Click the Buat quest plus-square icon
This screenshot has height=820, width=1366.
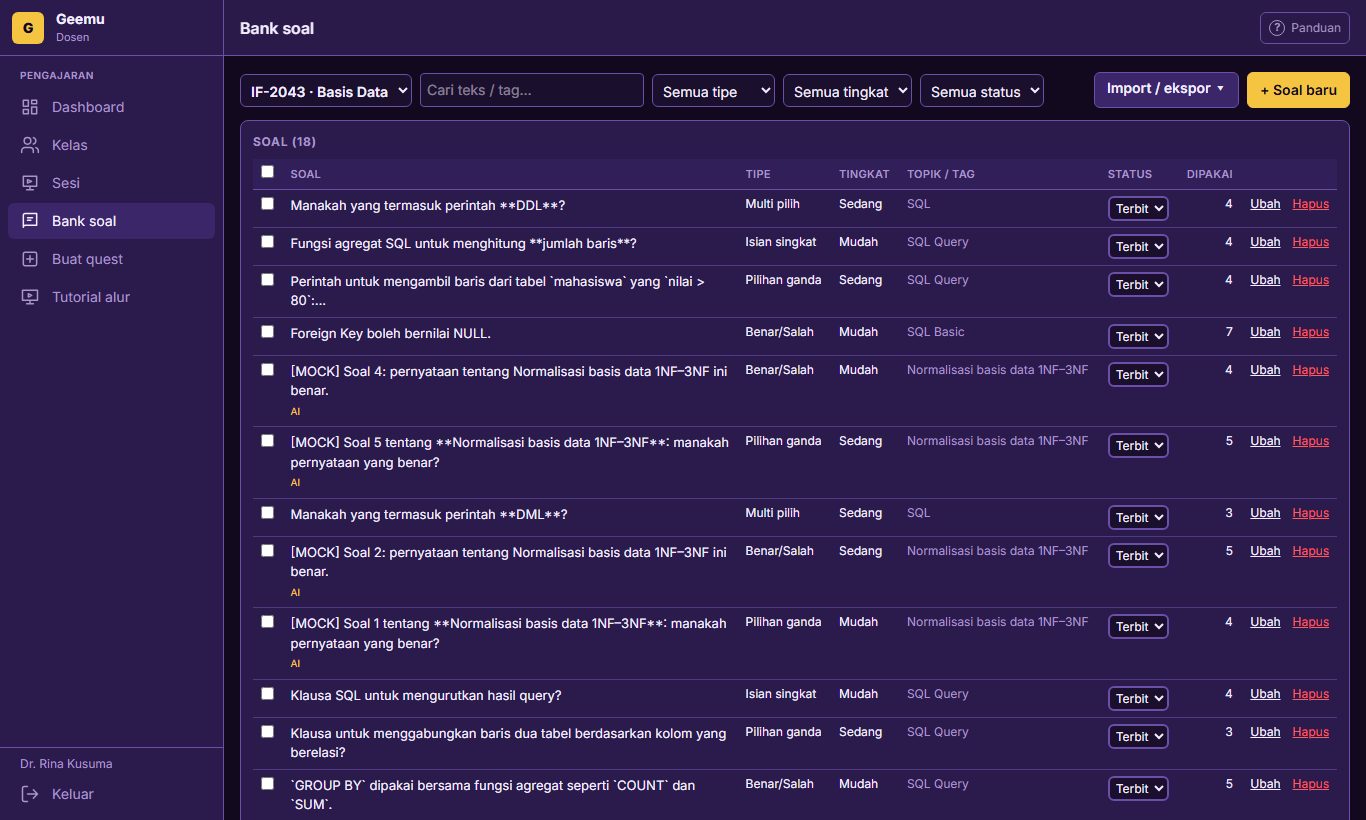click(x=30, y=259)
